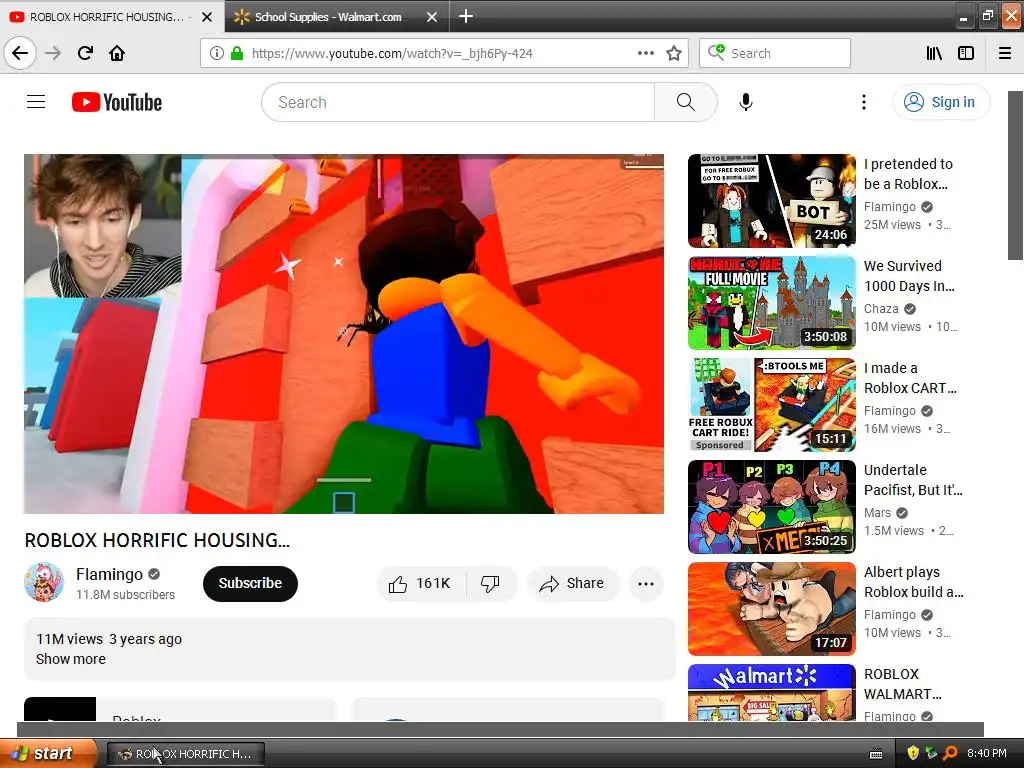Open 'I pretended to be a Roblox' thumbnail

[772, 201]
